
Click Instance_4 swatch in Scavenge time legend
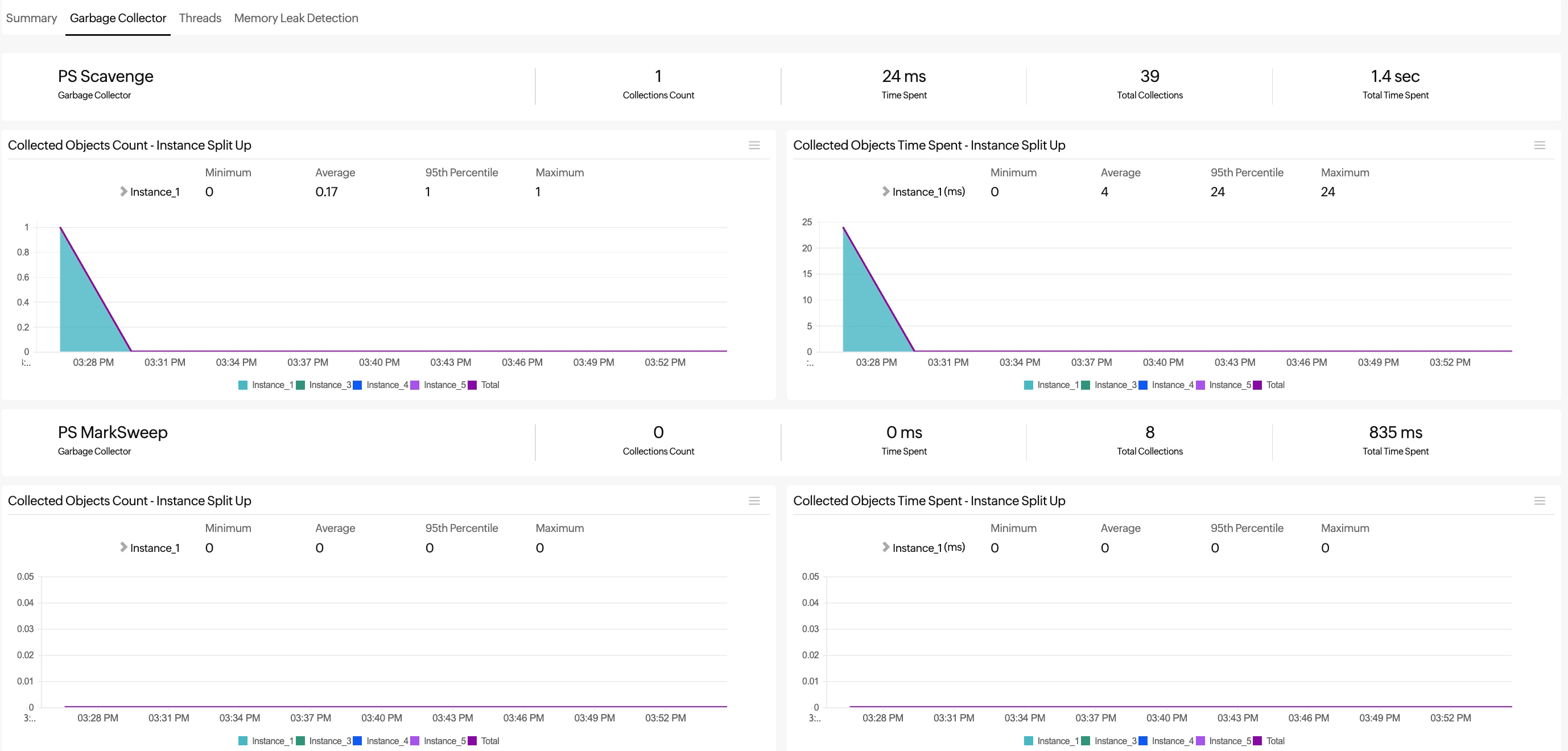click(1143, 385)
